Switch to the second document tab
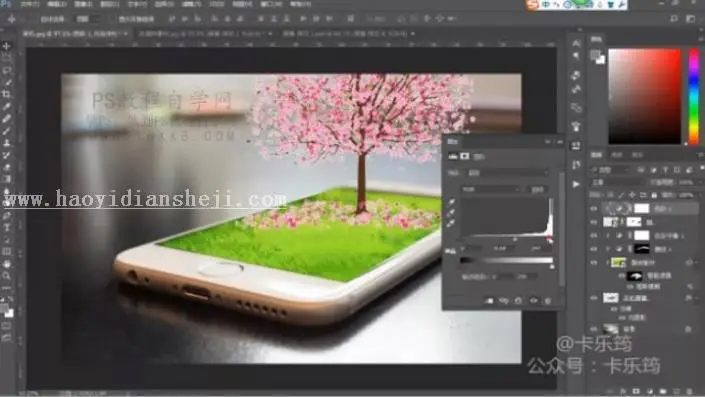 click(204, 34)
